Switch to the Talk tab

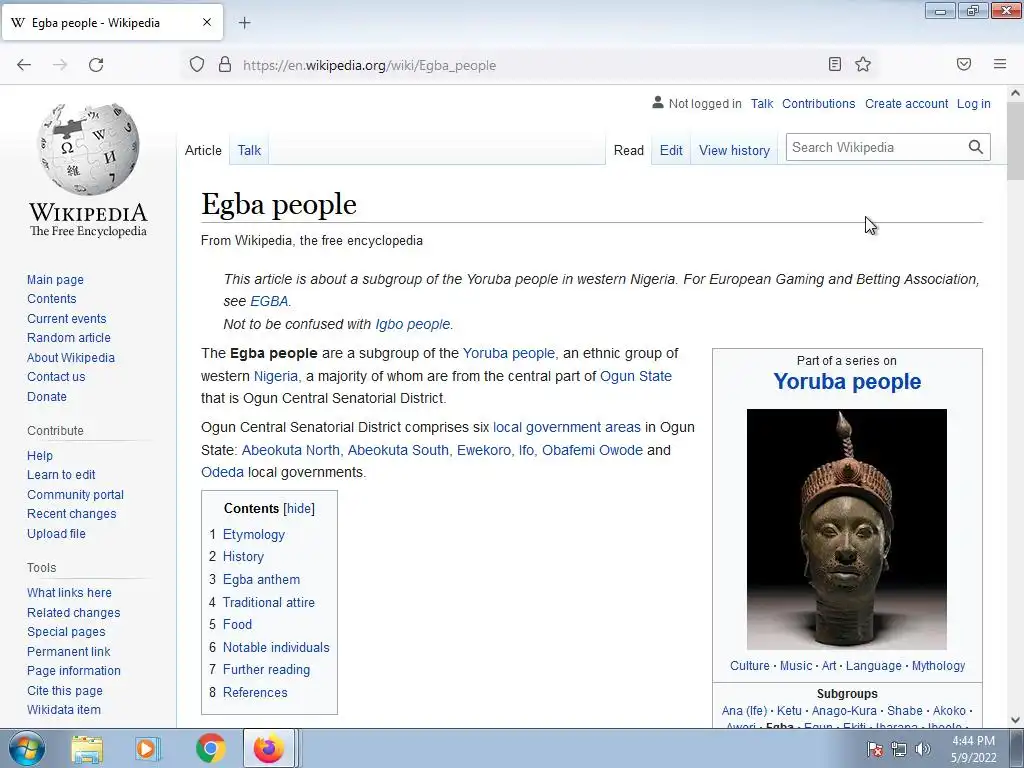[x=249, y=150]
